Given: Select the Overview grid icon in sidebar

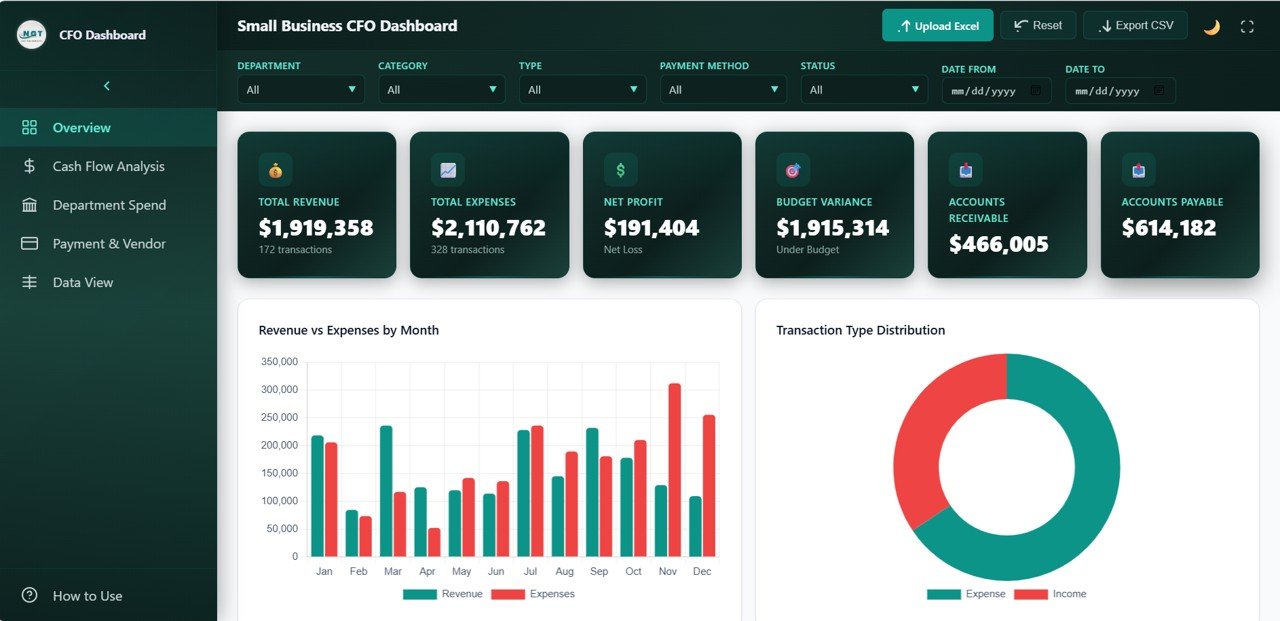Looking at the screenshot, I should tap(28, 127).
